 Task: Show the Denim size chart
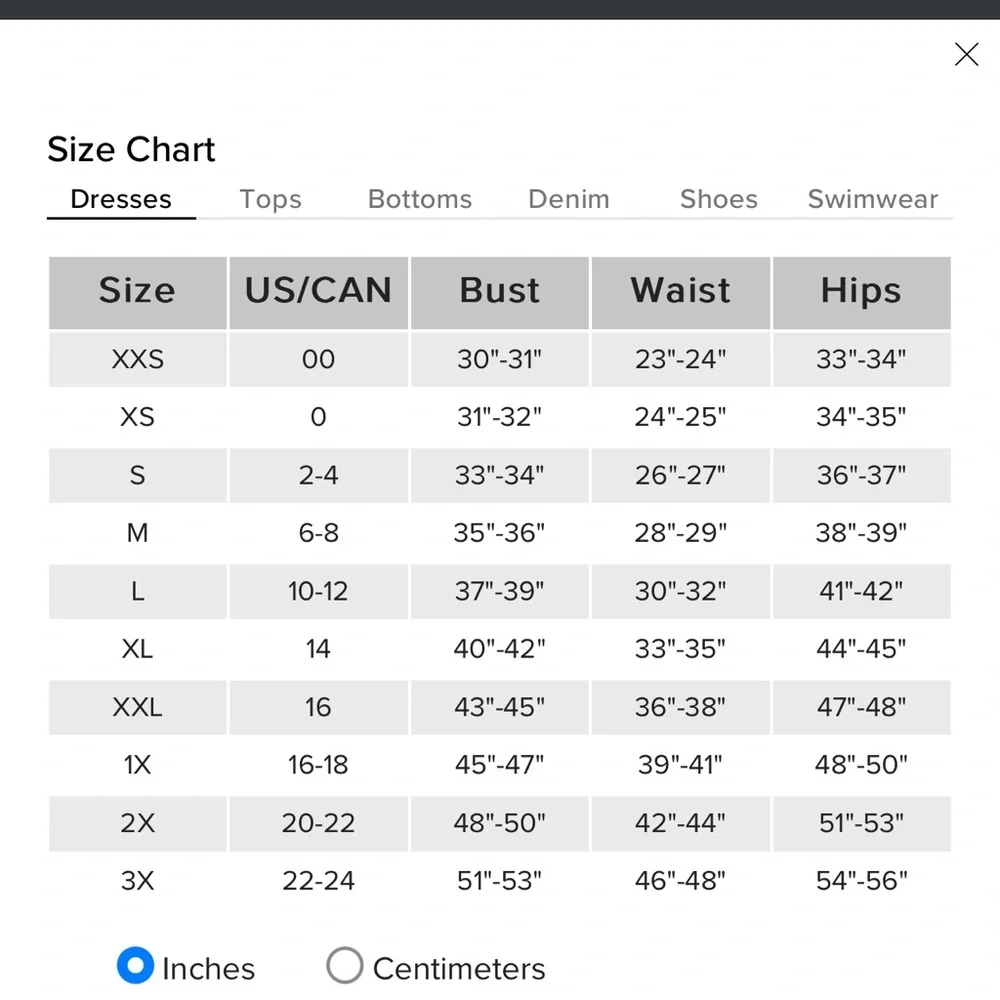coord(569,199)
